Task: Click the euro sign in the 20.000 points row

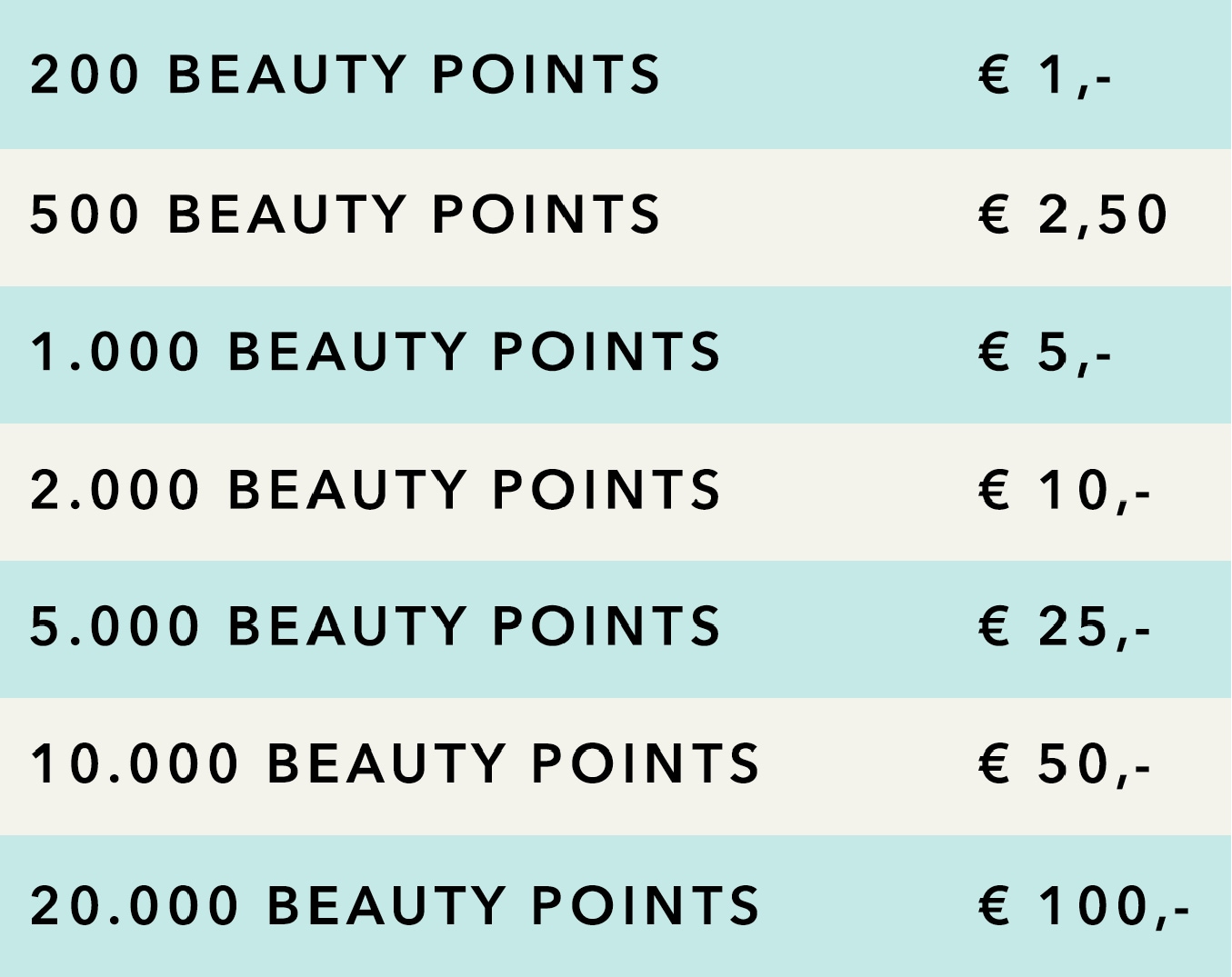Action: pos(995,905)
